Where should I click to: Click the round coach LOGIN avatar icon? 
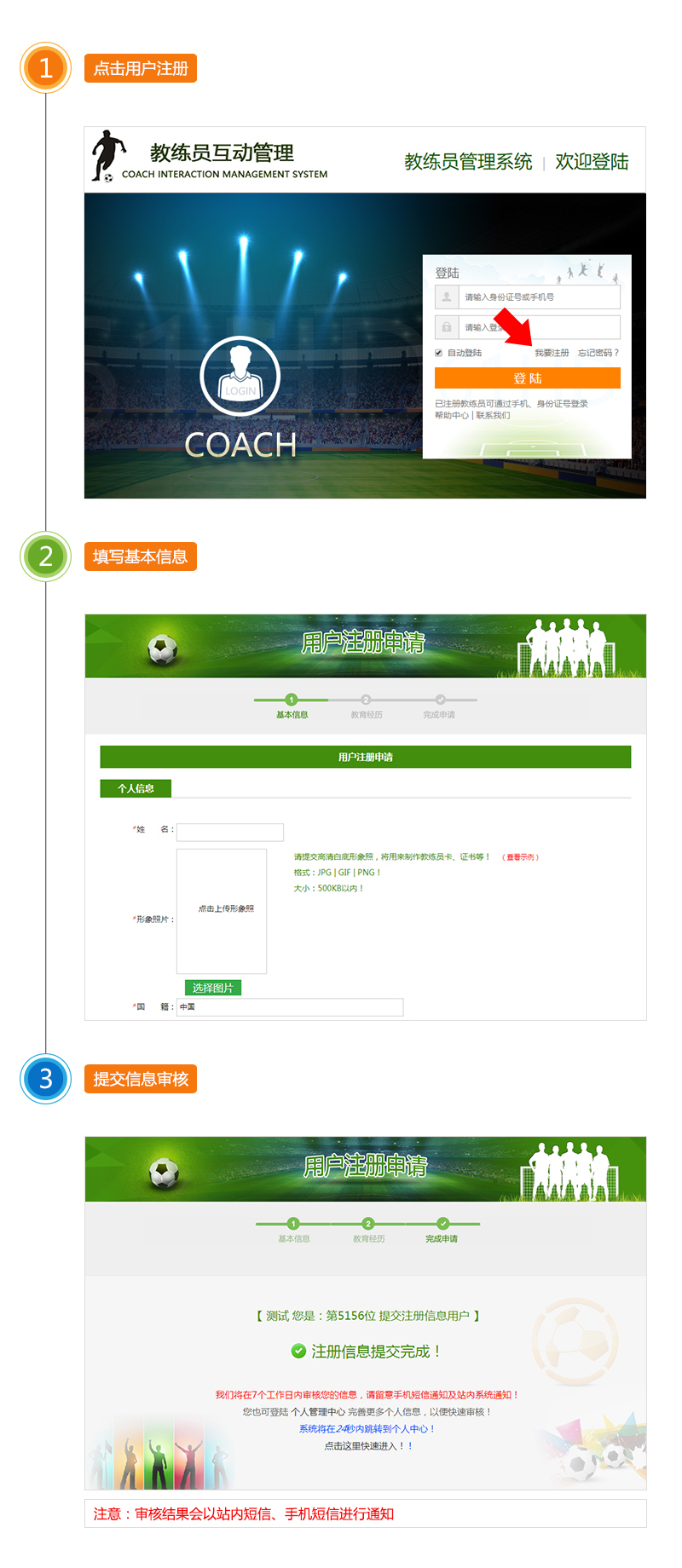point(240,376)
